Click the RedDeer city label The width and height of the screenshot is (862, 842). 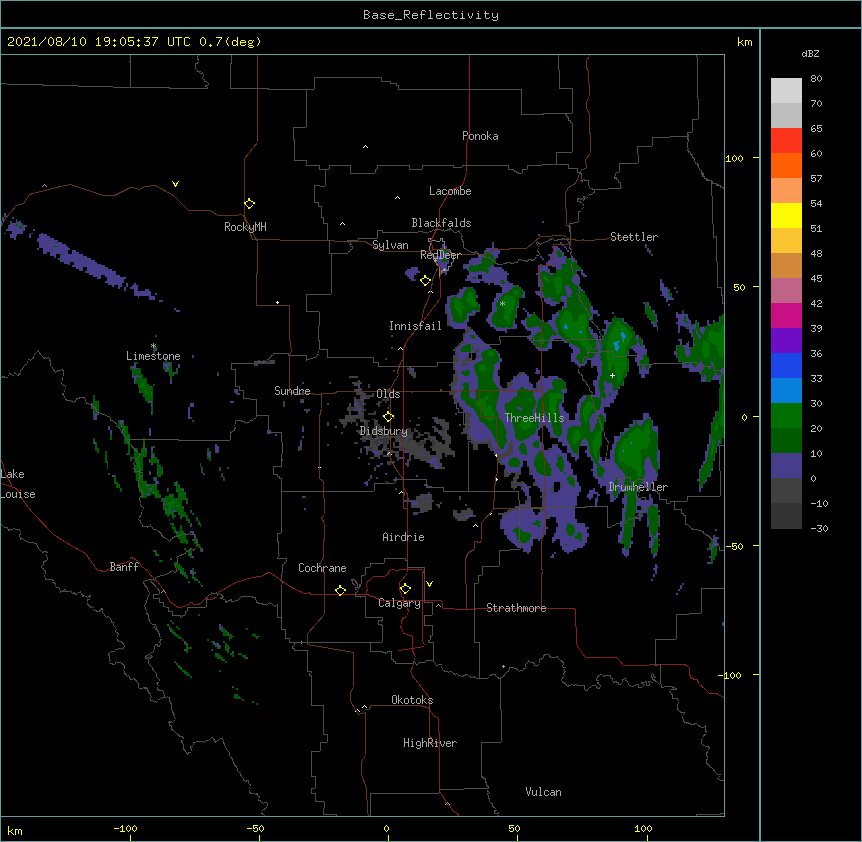pyautogui.click(x=440, y=255)
